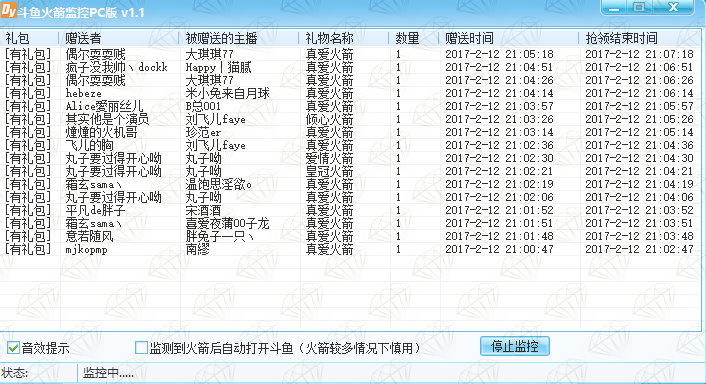Click streamer 温饱思淫欲。 cell

click(x=218, y=185)
